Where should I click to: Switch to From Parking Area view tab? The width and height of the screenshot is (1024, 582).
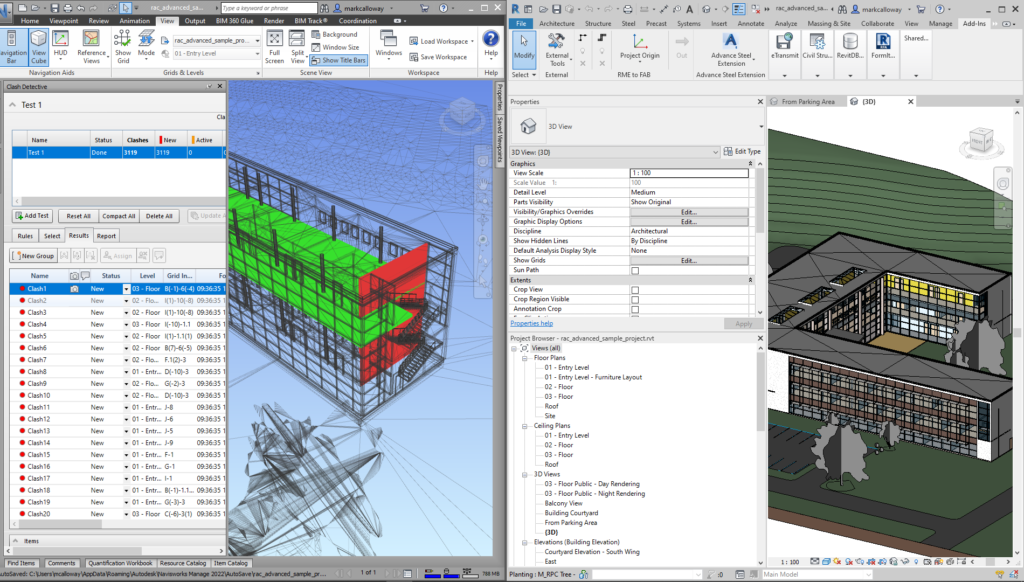pyautogui.click(x=808, y=102)
